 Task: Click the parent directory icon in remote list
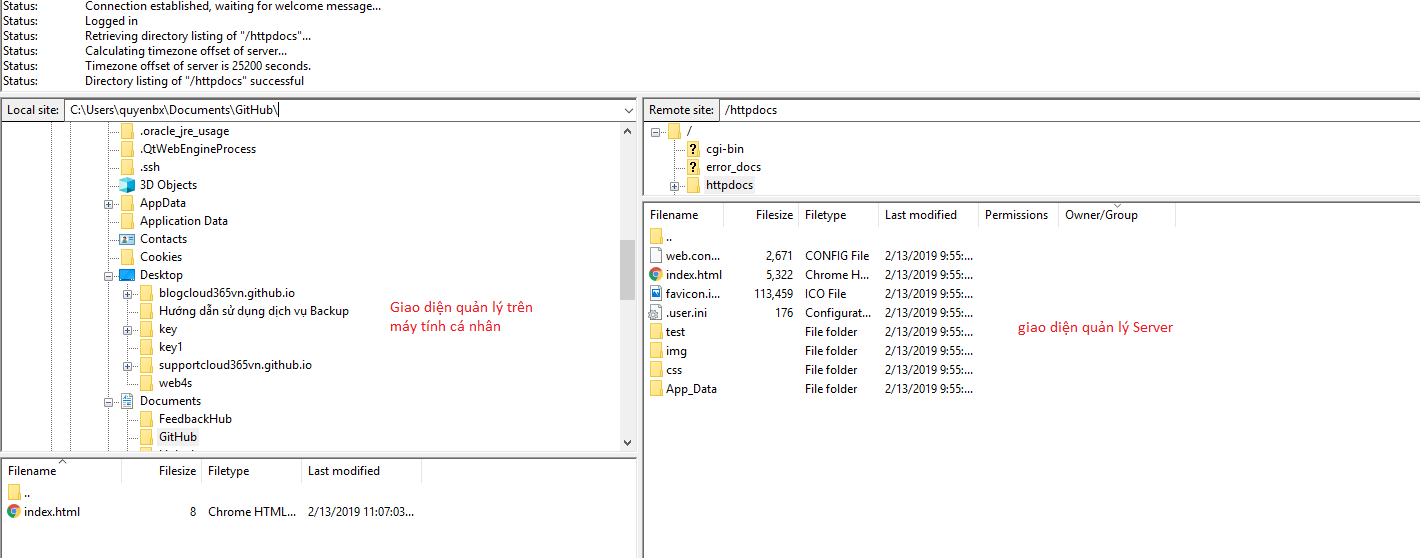pyautogui.click(x=656, y=236)
